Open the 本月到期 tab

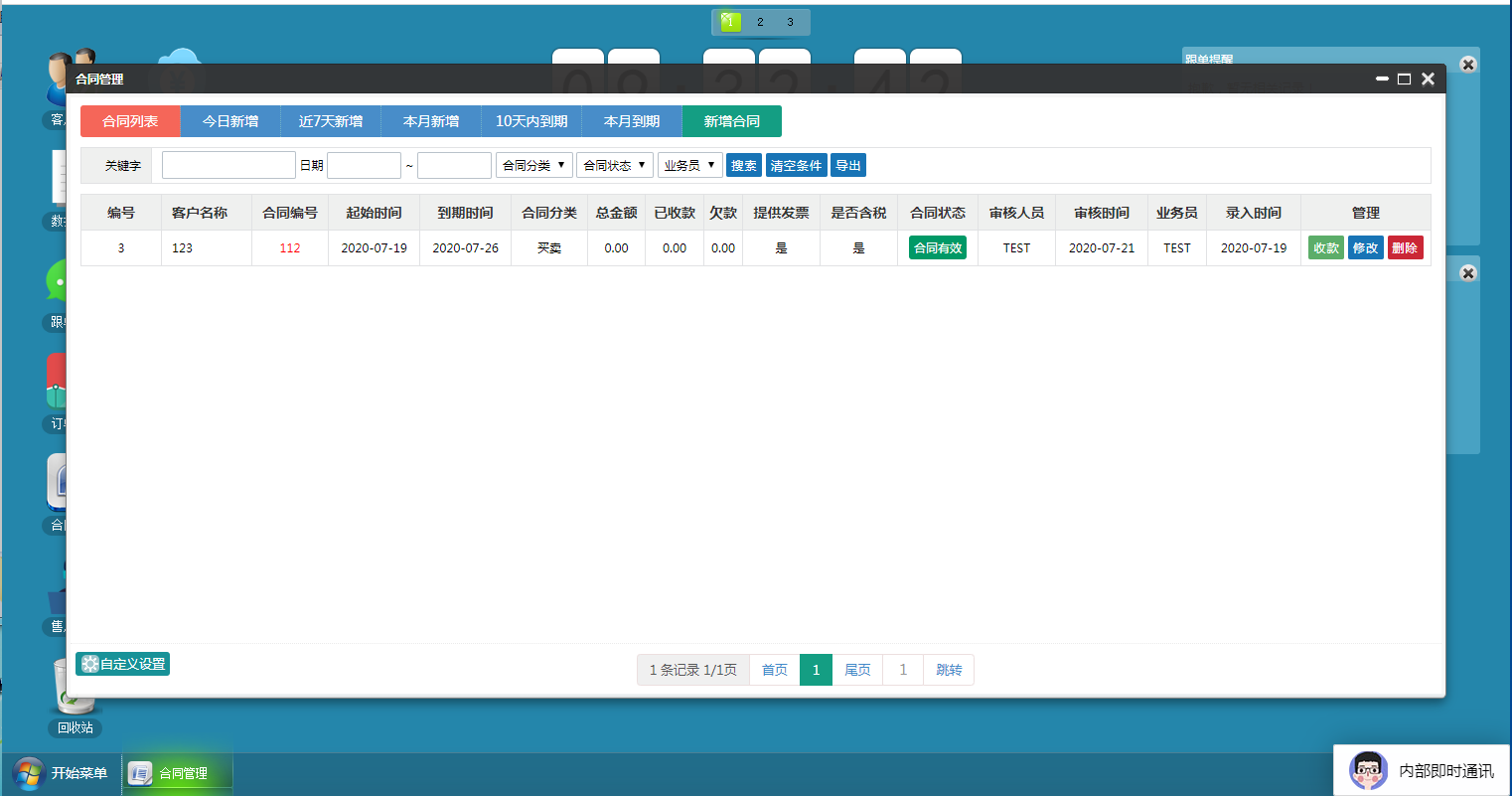pos(632,121)
